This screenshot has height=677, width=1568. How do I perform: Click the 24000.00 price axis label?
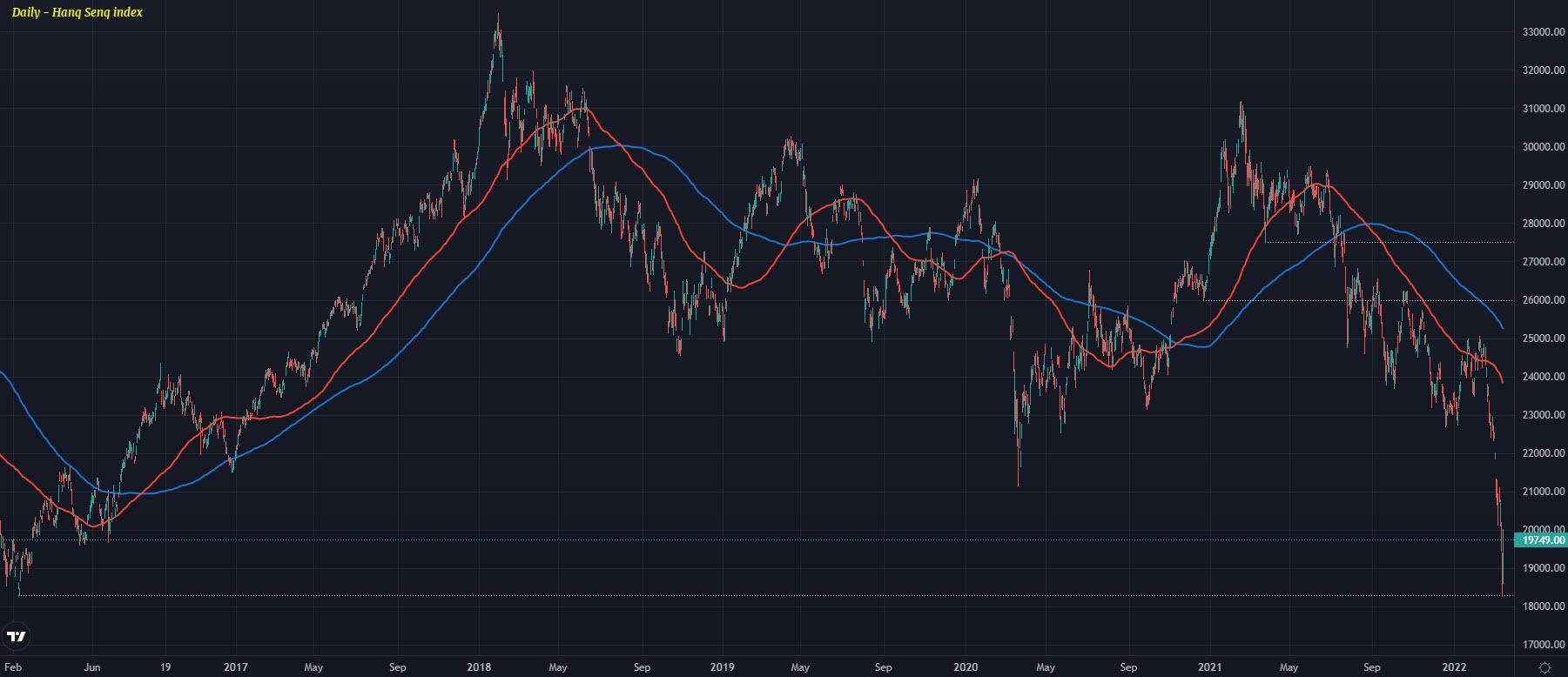tap(1543, 377)
